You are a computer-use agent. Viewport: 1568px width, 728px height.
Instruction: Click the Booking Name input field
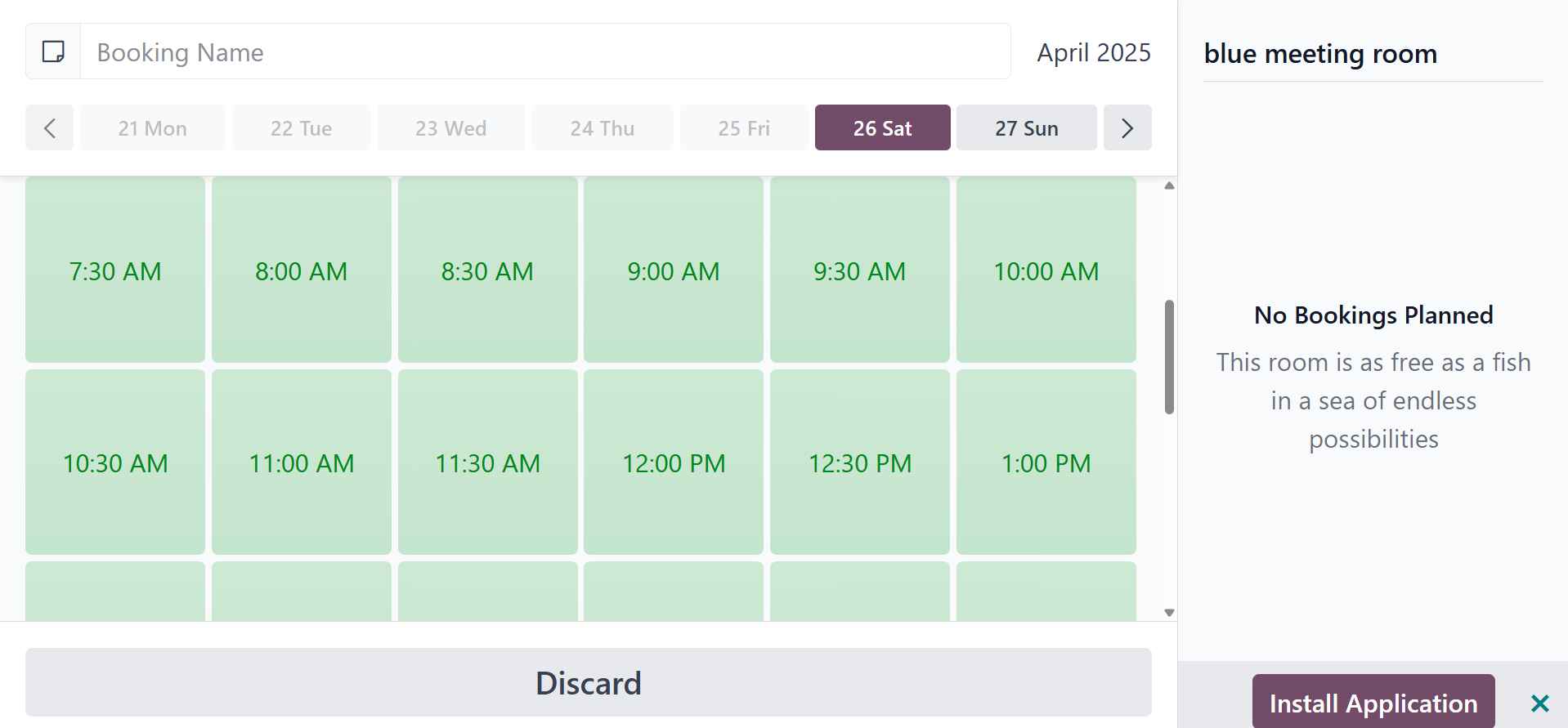544,51
